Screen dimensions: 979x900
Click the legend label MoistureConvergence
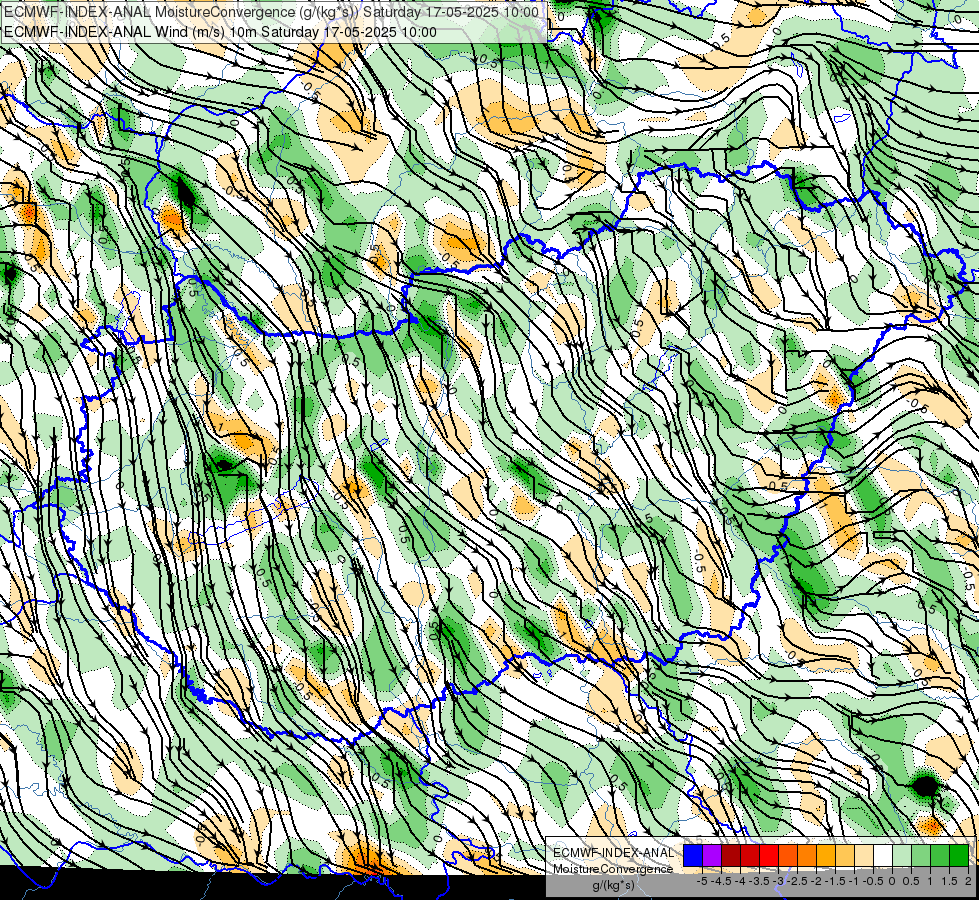[x=612, y=869]
